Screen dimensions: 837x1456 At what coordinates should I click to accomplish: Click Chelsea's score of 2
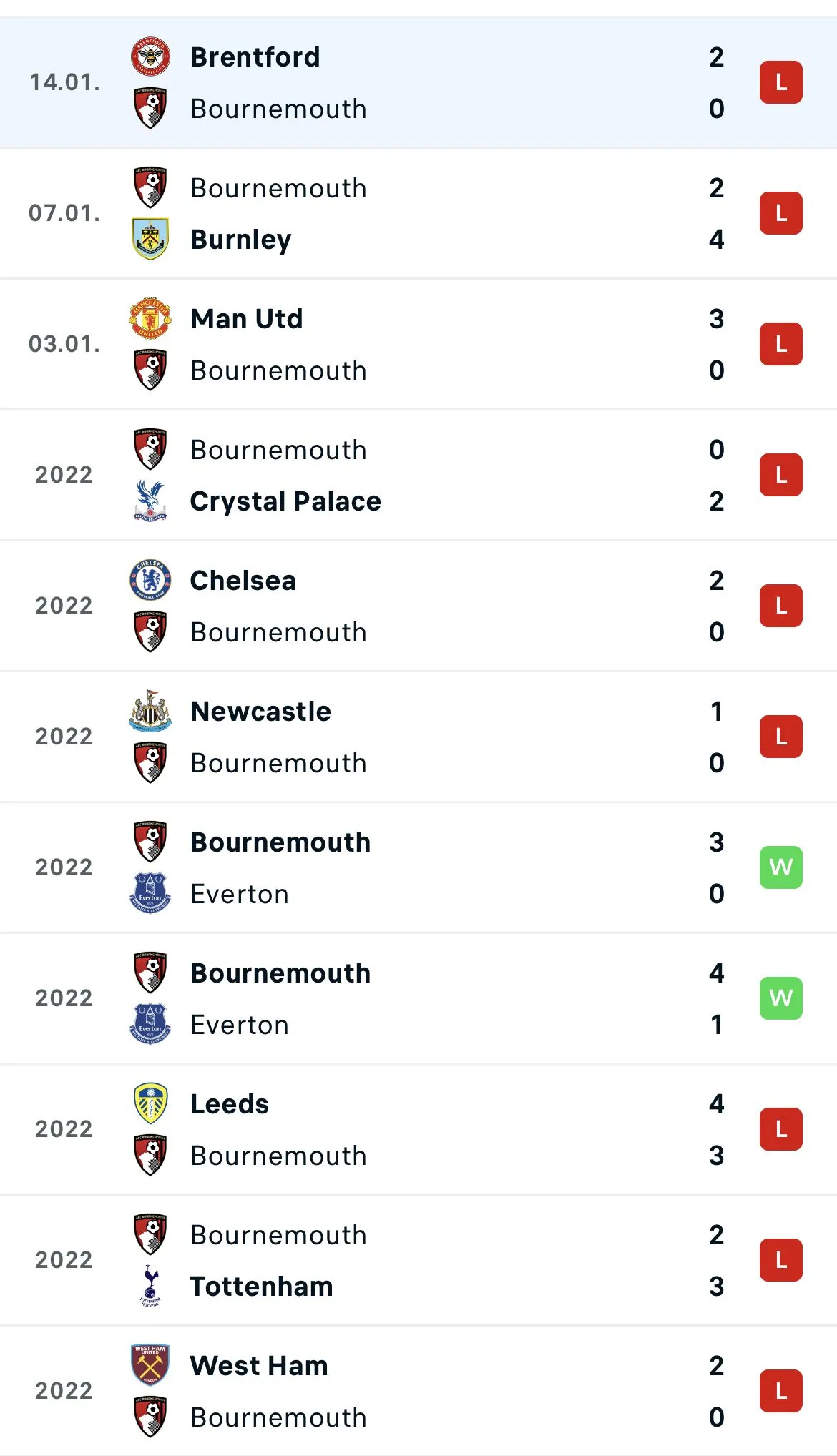716,581
